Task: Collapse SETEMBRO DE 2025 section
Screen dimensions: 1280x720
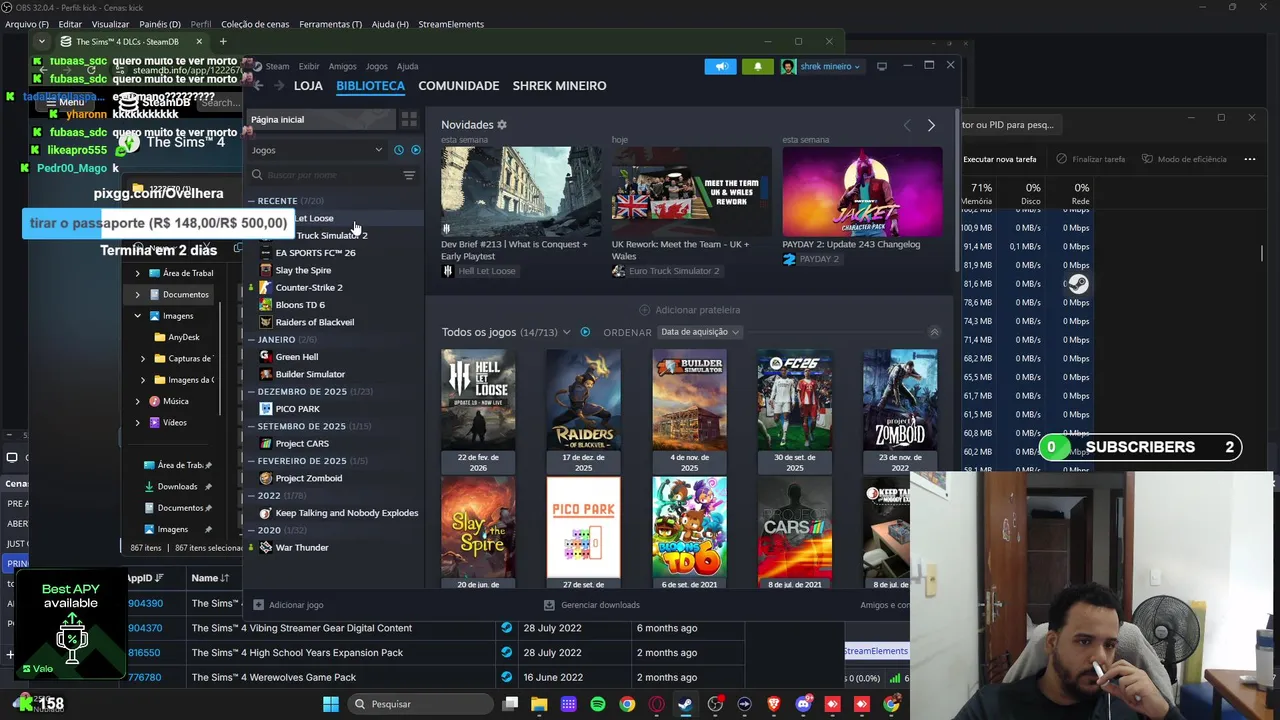Action: (x=252, y=426)
